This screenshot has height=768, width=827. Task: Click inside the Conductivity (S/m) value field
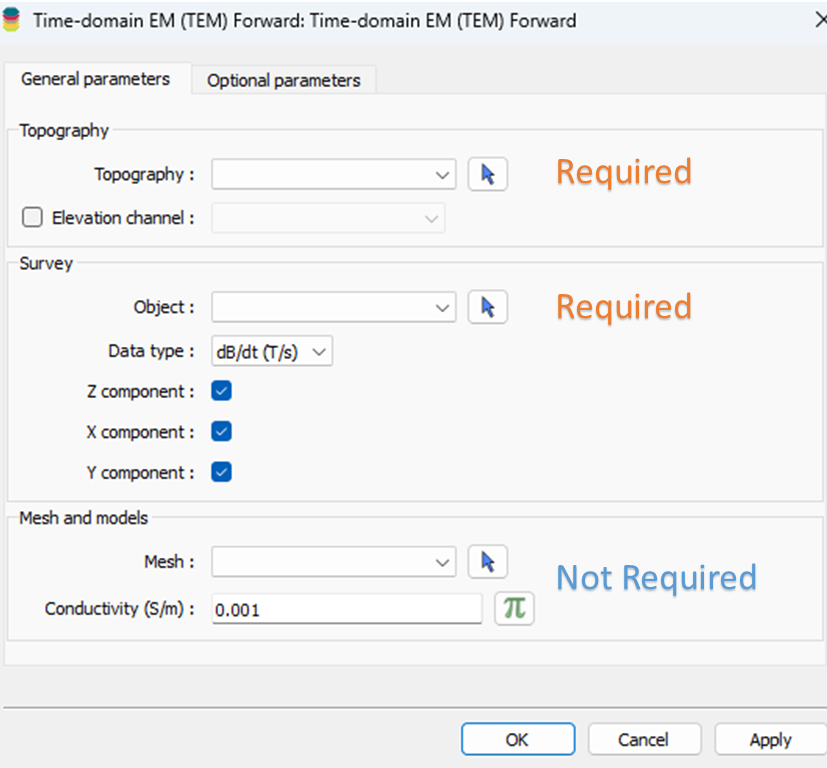[346, 609]
